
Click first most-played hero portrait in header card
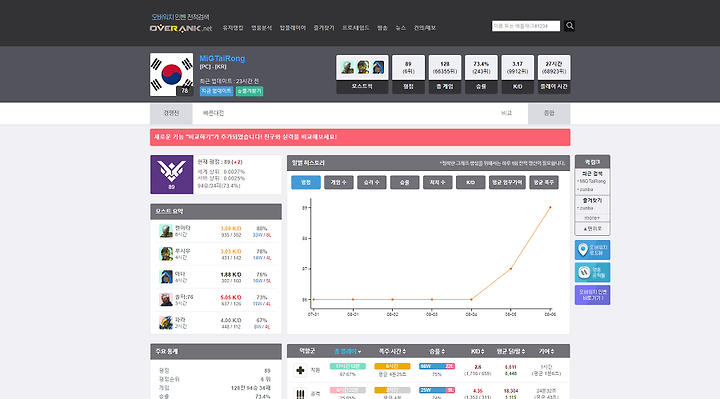(x=348, y=67)
